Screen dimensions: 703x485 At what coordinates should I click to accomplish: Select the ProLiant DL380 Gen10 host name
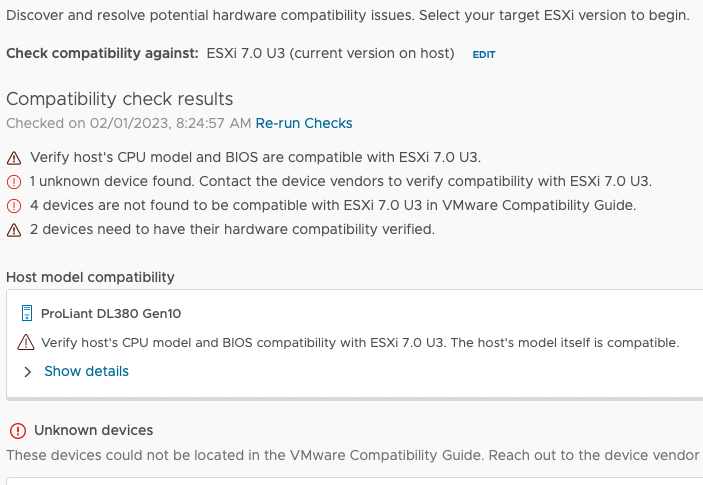point(111,313)
